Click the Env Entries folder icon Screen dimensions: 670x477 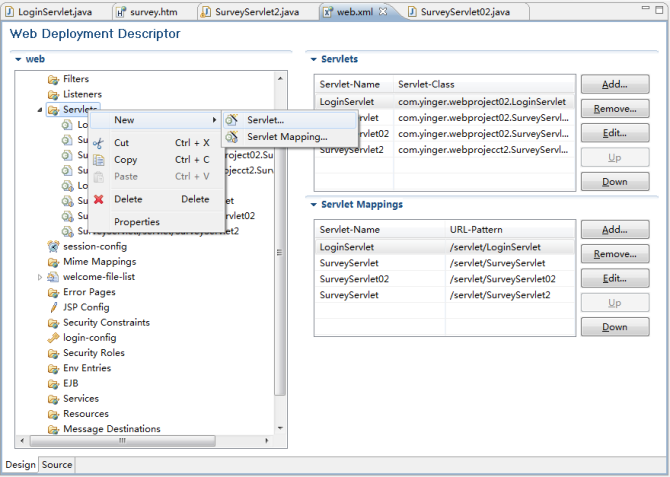[x=53, y=368]
